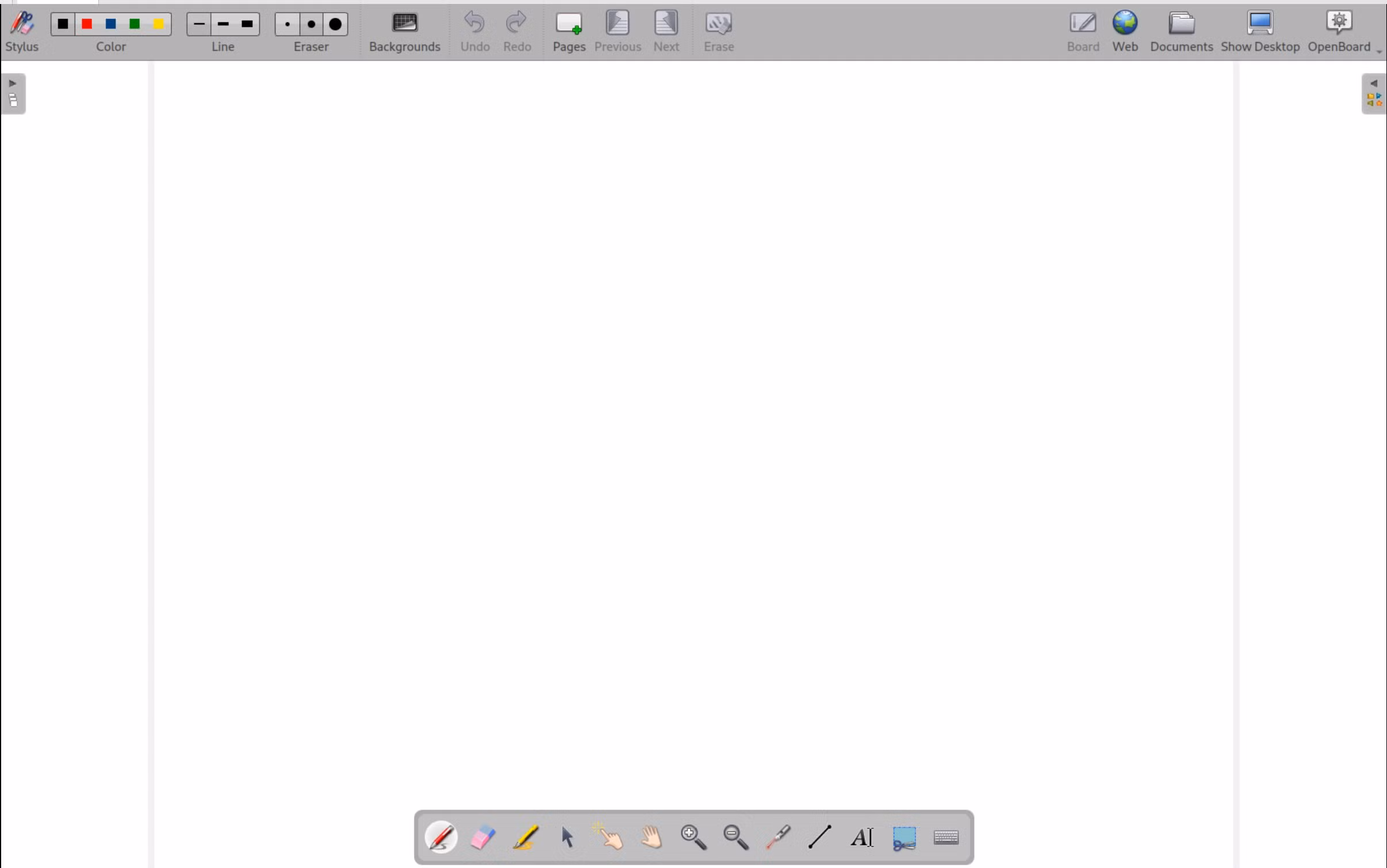Select the Draw lines tool
The width and height of the screenshot is (1387, 868).
(820, 837)
